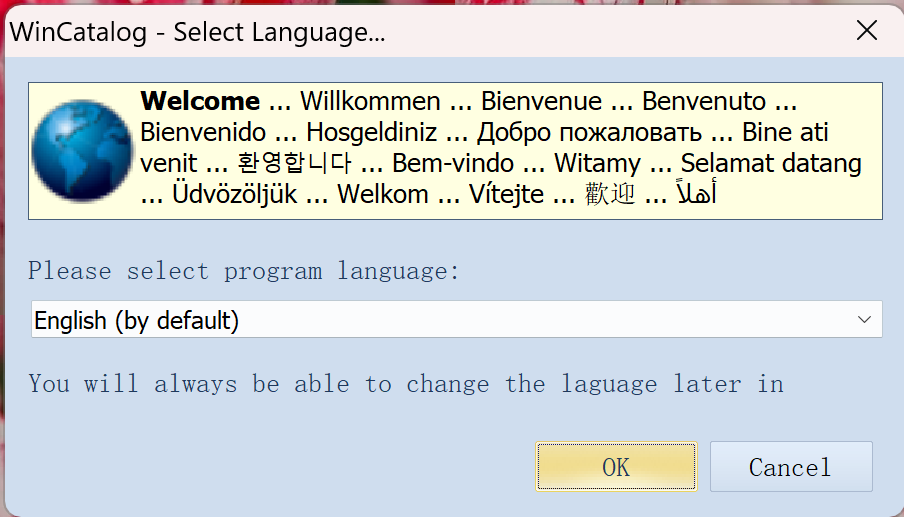This screenshot has height=517, width=904.
Task: Click the Italian 'Benvenuto' greeting
Action: (x=703, y=101)
